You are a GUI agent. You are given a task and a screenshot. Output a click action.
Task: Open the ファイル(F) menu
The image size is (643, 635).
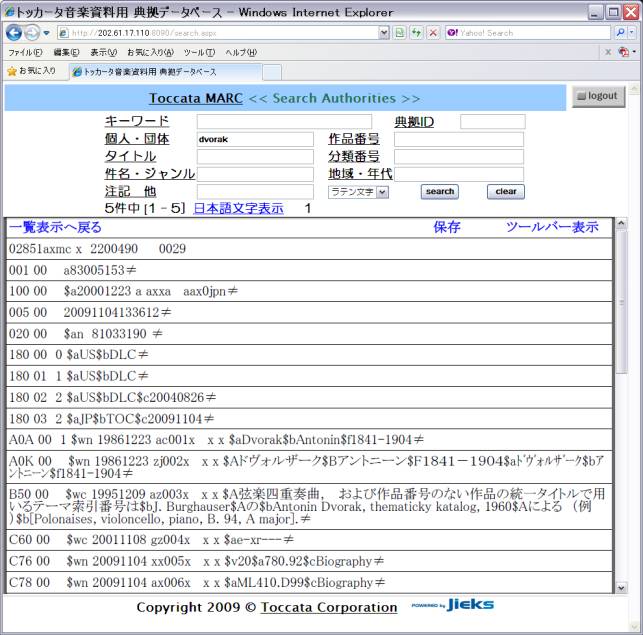coord(25,53)
